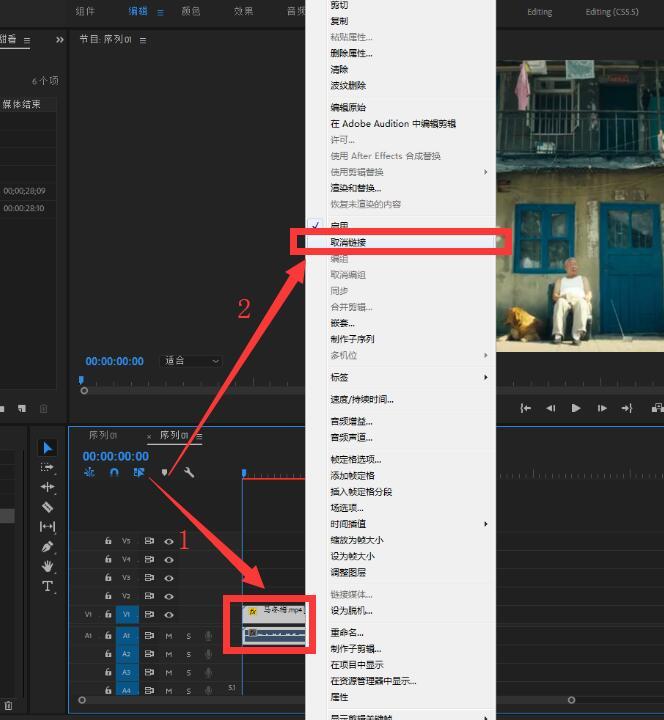The height and width of the screenshot is (720, 664).
Task: Toggle Linked Selection in timeline
Action: point(139,472)
